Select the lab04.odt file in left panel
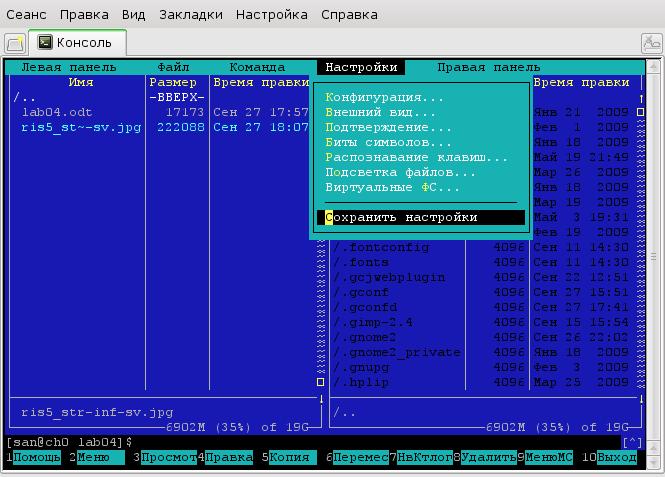Viewport: 665px width, 477px height. pos(56,113)
